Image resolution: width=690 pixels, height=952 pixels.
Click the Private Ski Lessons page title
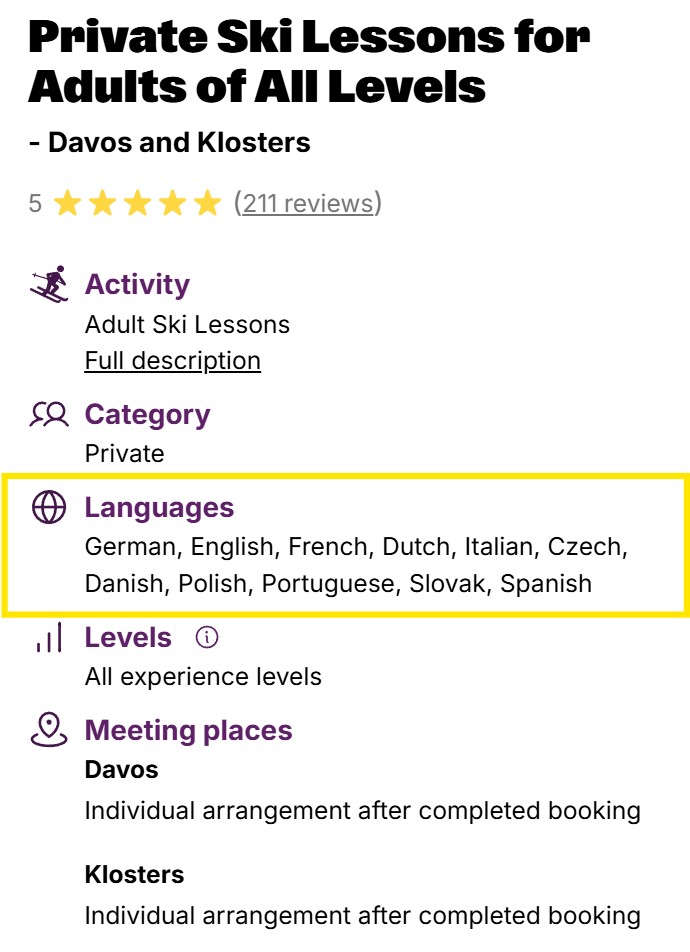tap(308, 62)
